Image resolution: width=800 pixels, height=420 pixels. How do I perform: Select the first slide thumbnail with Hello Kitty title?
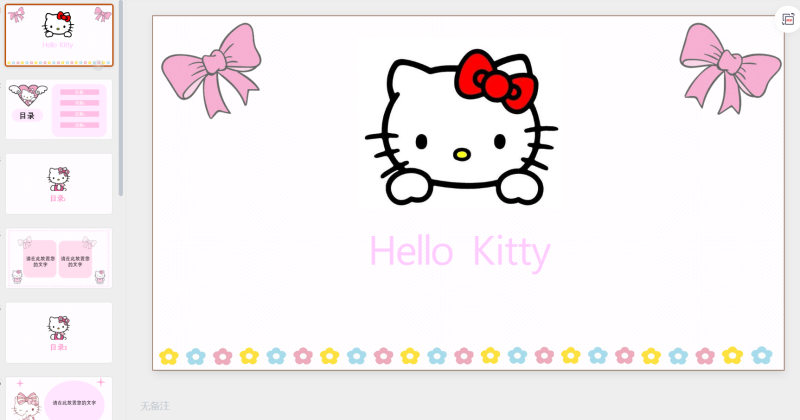[x=59, y=35]
